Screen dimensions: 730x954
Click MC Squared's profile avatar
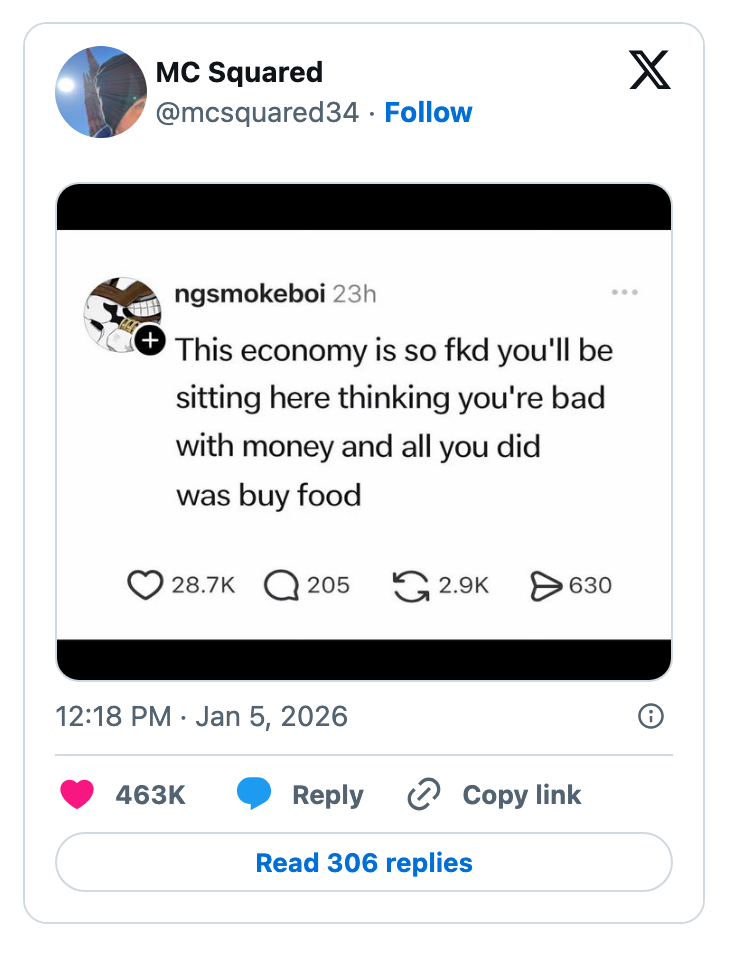[x=101, y=91]
